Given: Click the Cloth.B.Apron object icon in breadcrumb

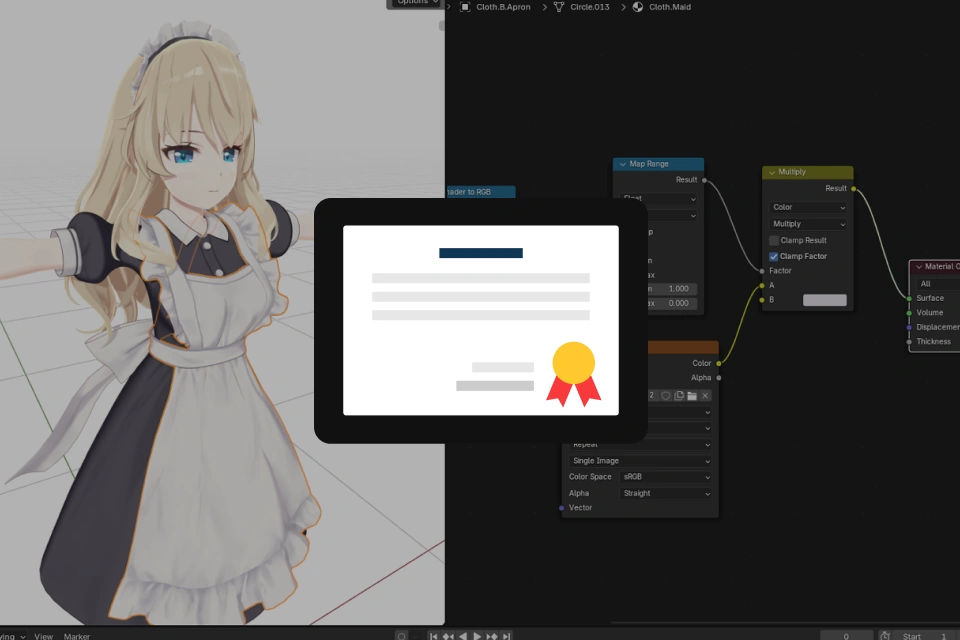Looking at the screenshot, I should 465,7.
